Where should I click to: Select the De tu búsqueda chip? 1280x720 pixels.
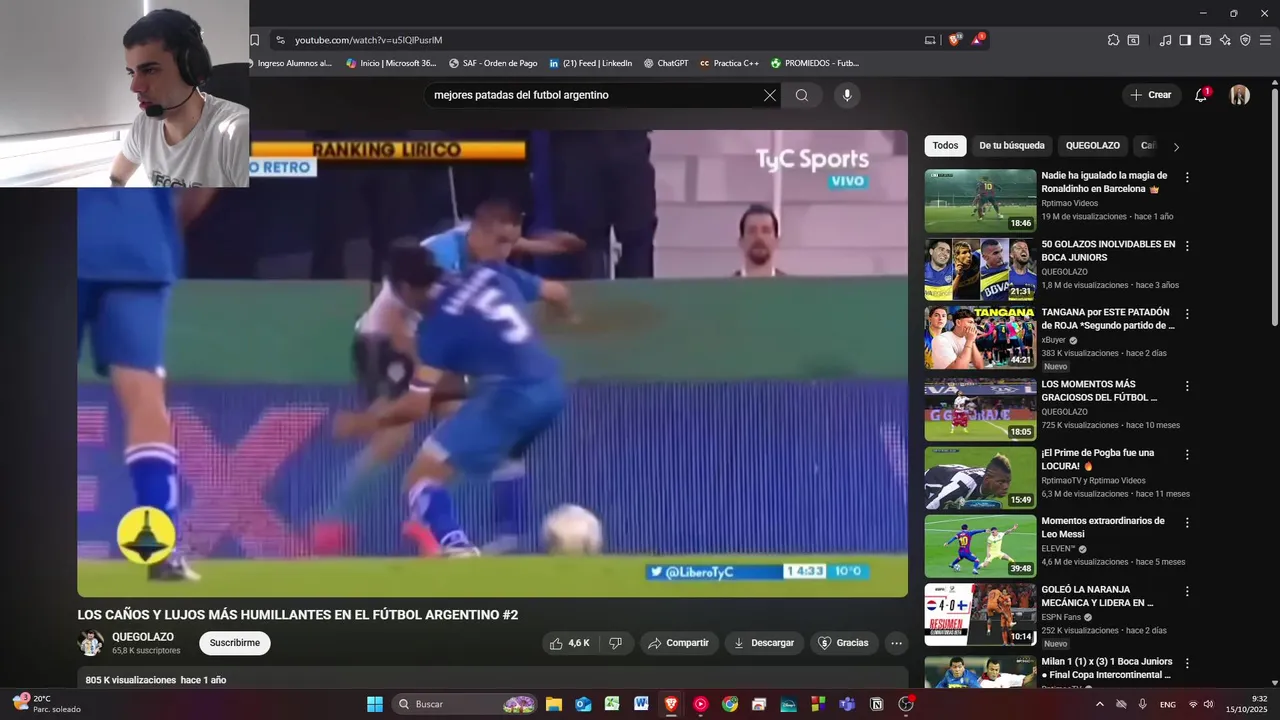click(1012, 146)
